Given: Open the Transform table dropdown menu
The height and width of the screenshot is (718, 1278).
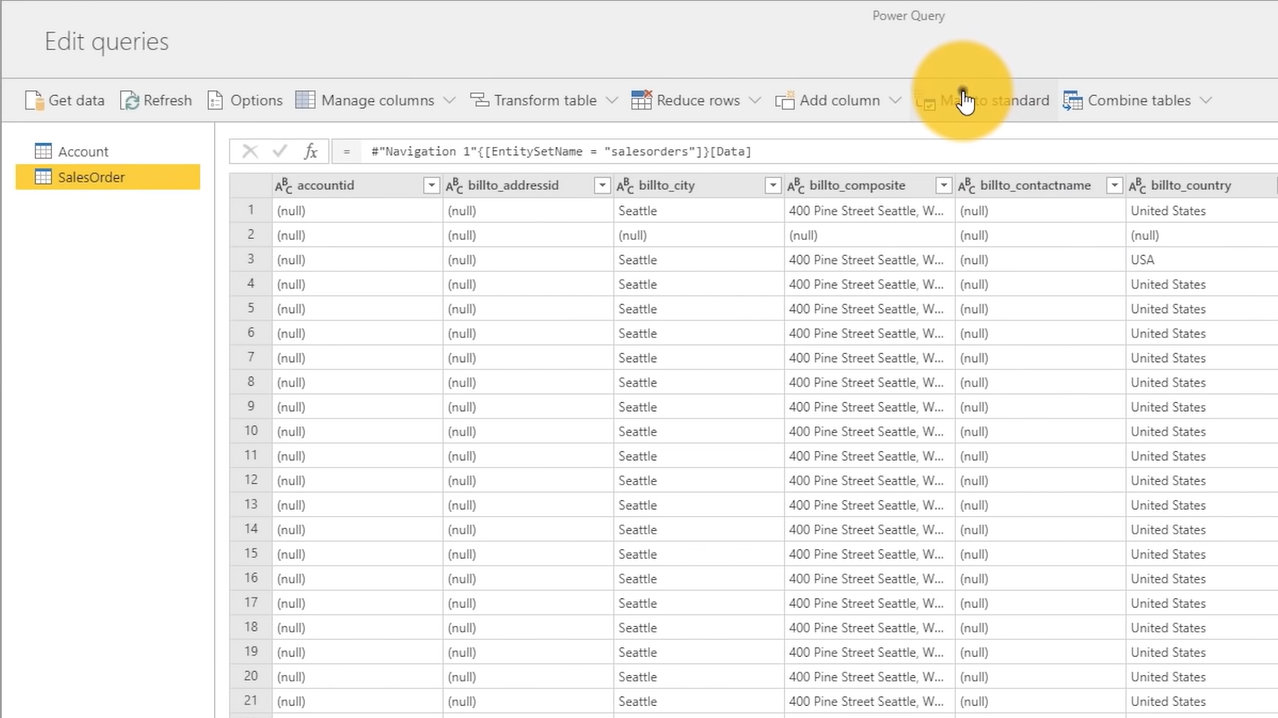Looking at the screenshot, I should pos(611,100).
